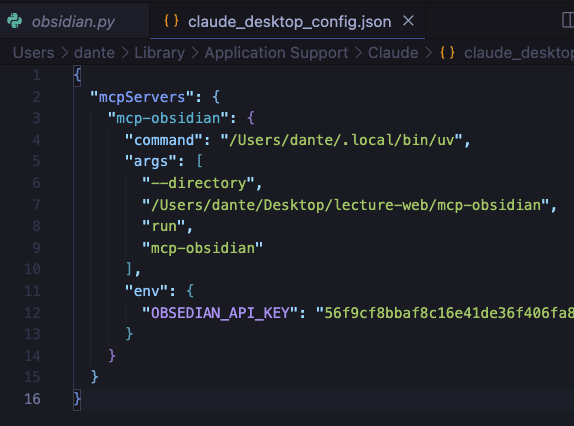Click line number 5 in the gutter
The height and width of the screenshot is (426, 574).
pyautogui.click(x=36, y=161)
